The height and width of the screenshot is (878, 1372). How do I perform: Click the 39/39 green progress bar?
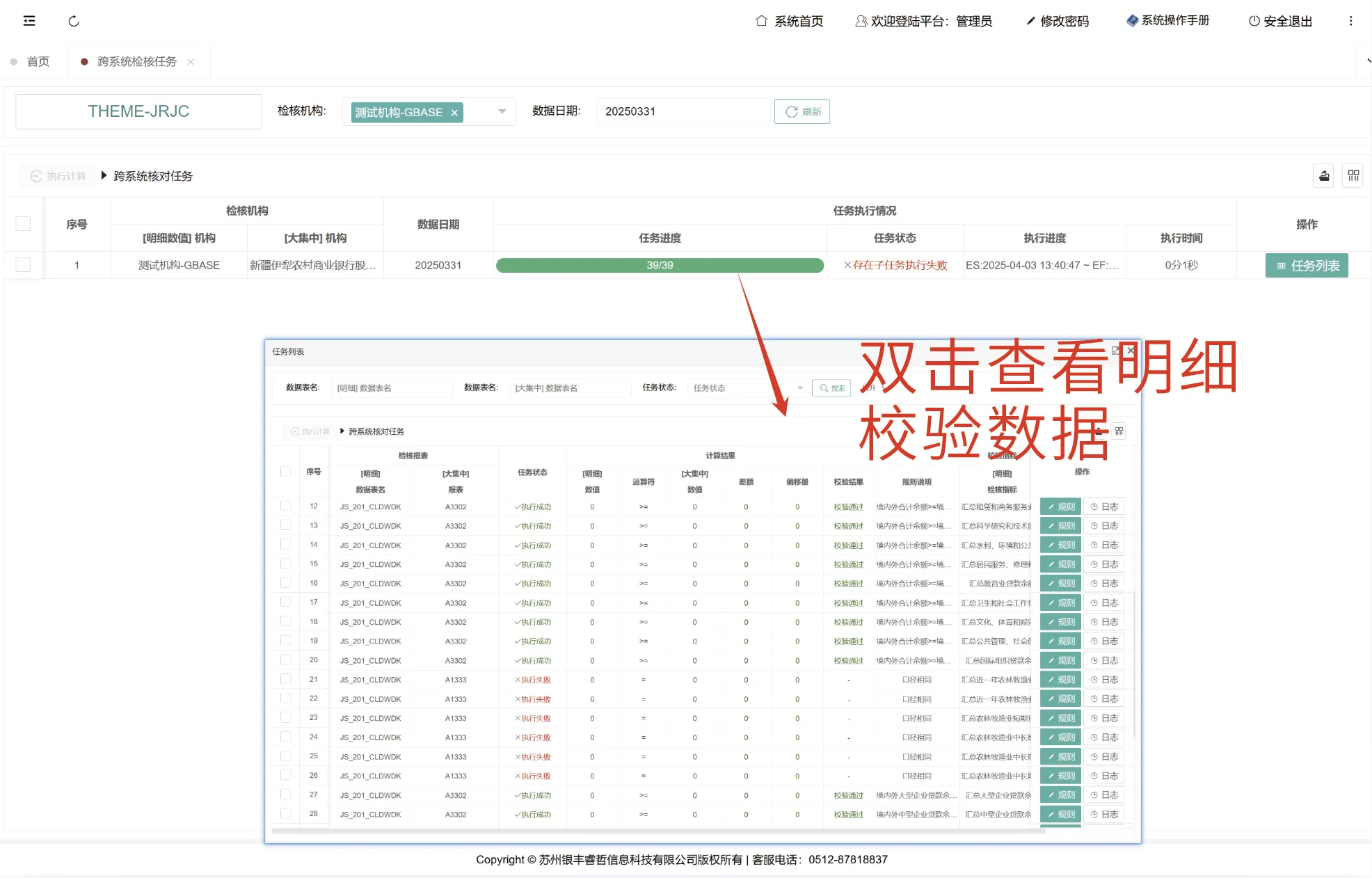click(x=660, y=265)
